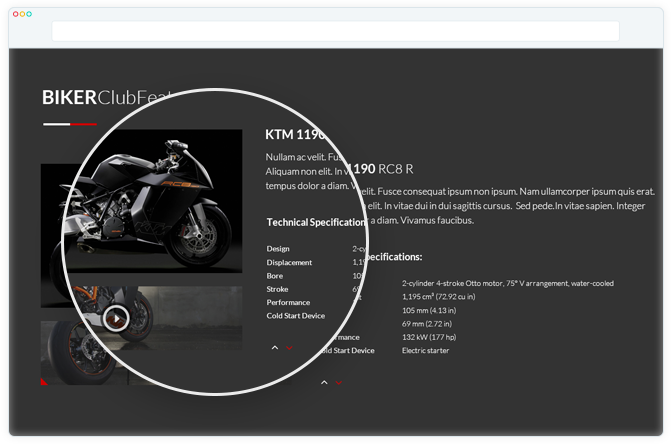671x445 pixels.
Task: Select the magnified 'KTM 119' title
Action: [294, 135]
